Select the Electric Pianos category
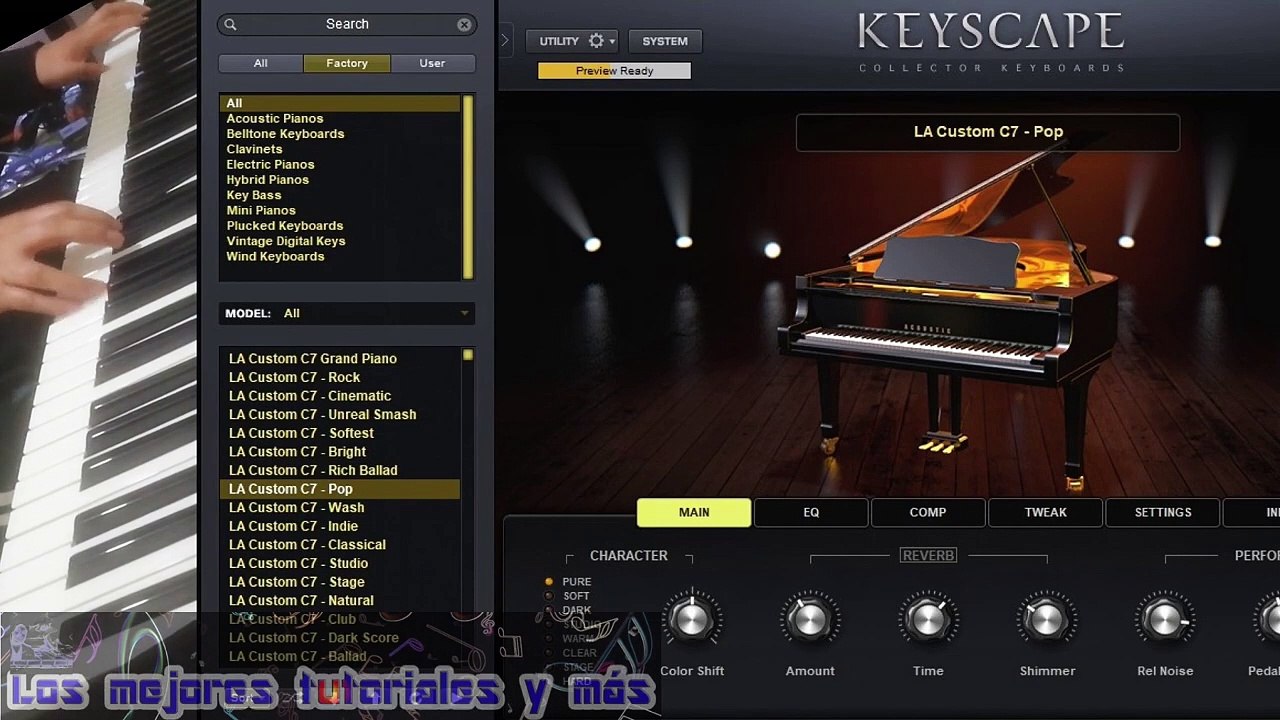The height and width of the screenshot is (720, 1280). tap(340, 164)
